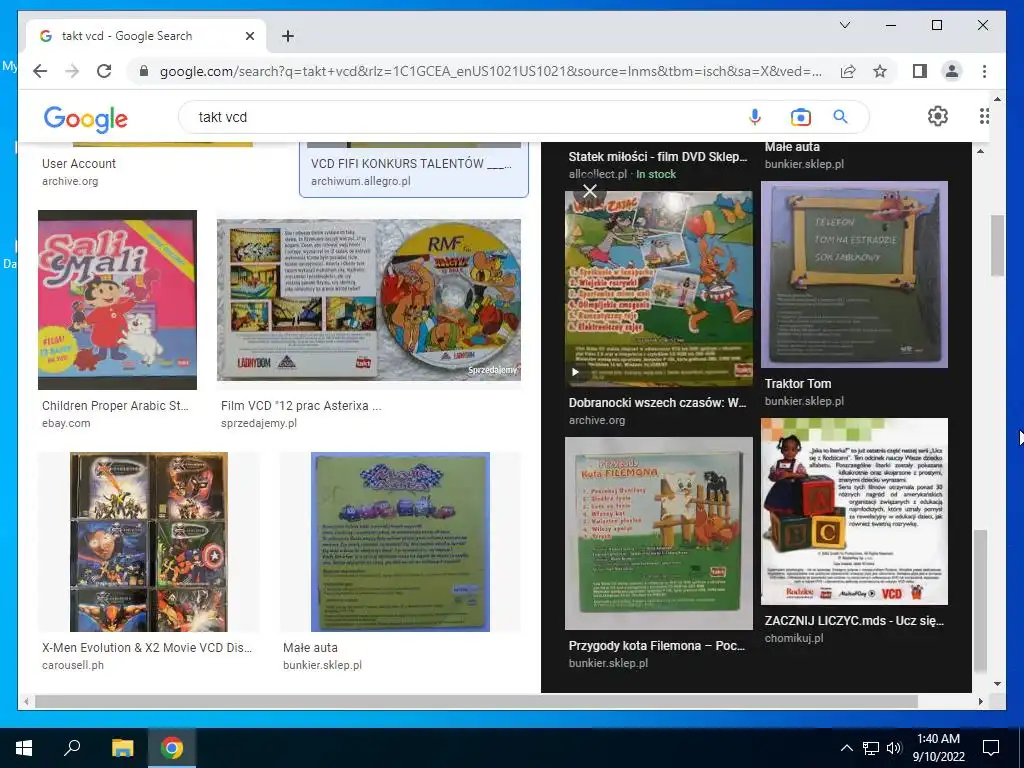View site information via the lock icon

tap(144, 71)
